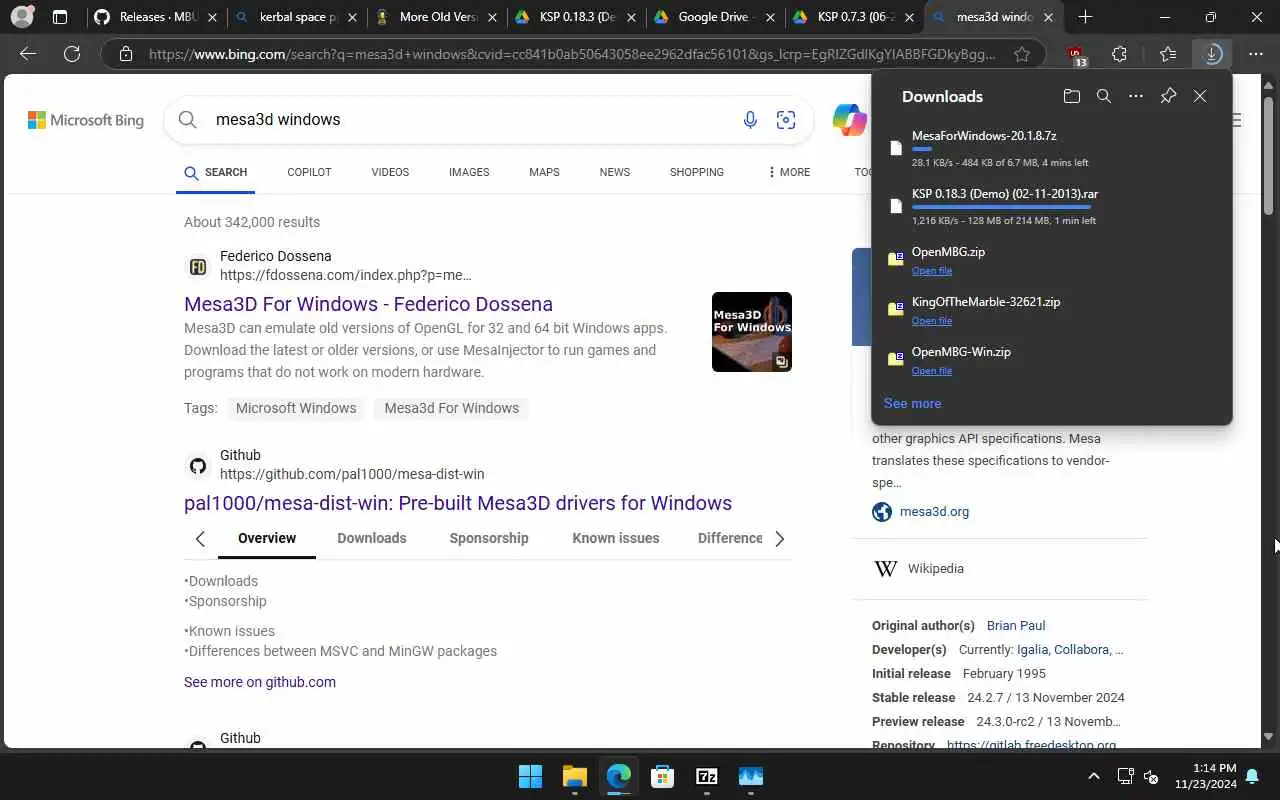This screenshot has height=800, width=1280.
Task: Open the mesa3d.org link
Action: click(x=934, y=511)
